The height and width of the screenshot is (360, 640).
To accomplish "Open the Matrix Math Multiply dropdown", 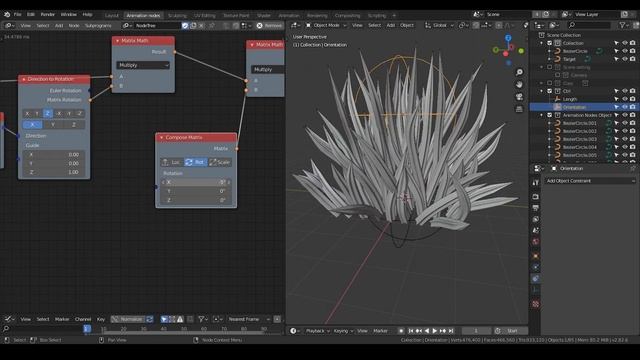I will [143, 65].
